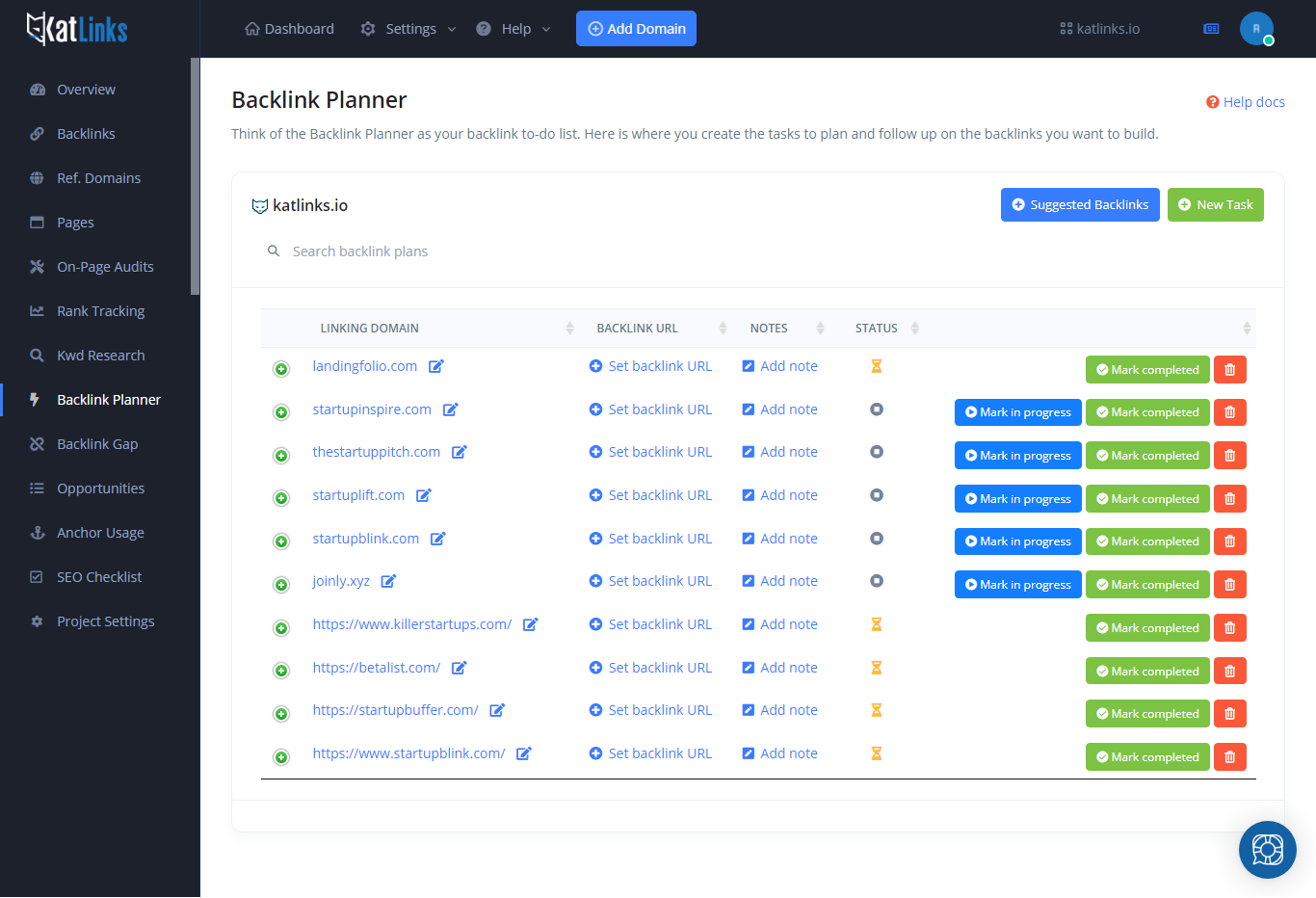Click the in-progress hourglass status for landingfolio.com
Viewport: 1316px width, 898px height.
(x=877, y=366)
